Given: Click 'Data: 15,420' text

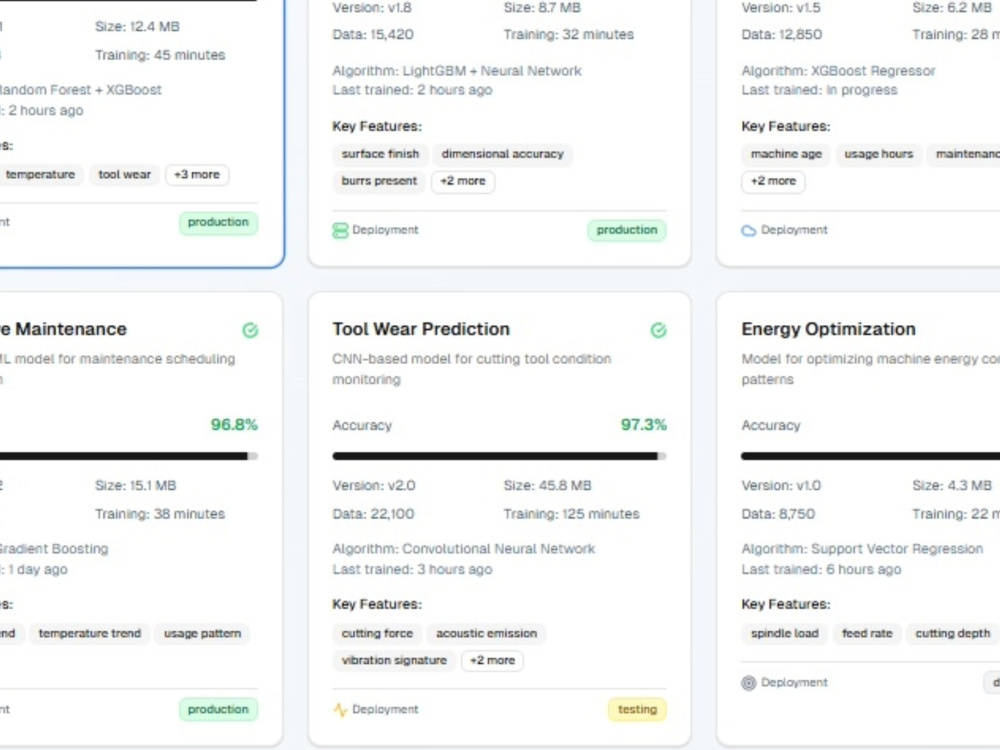Looking at the screenshot, I should [373, 35].
